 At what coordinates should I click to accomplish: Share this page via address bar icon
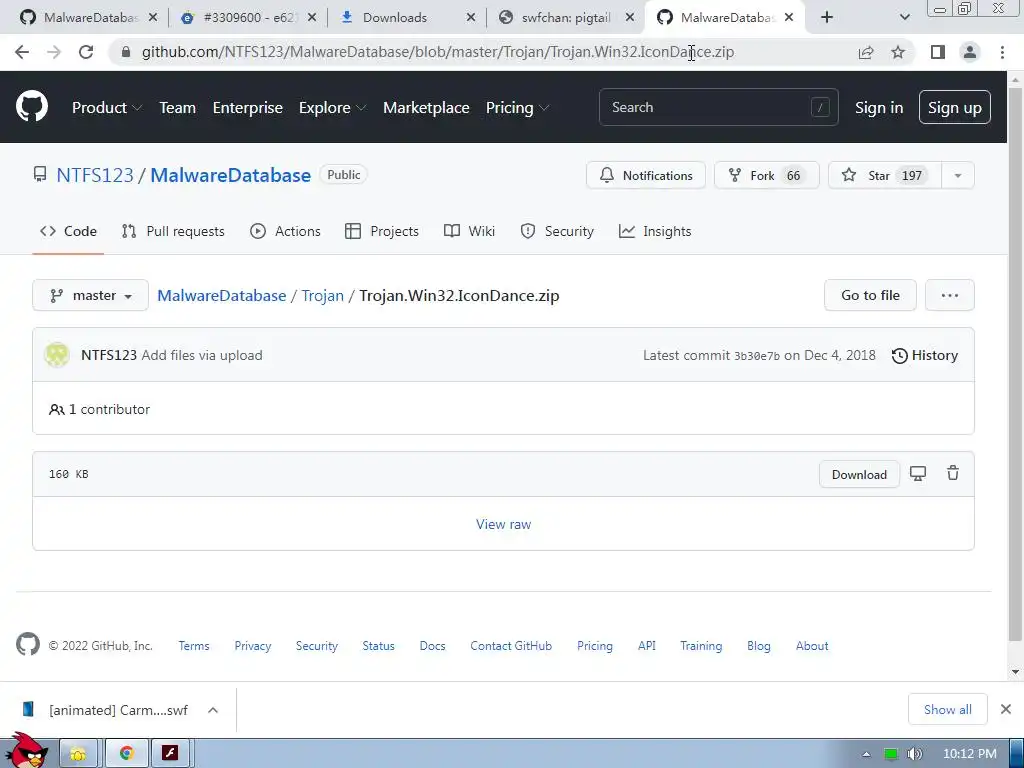coord(866,52)
